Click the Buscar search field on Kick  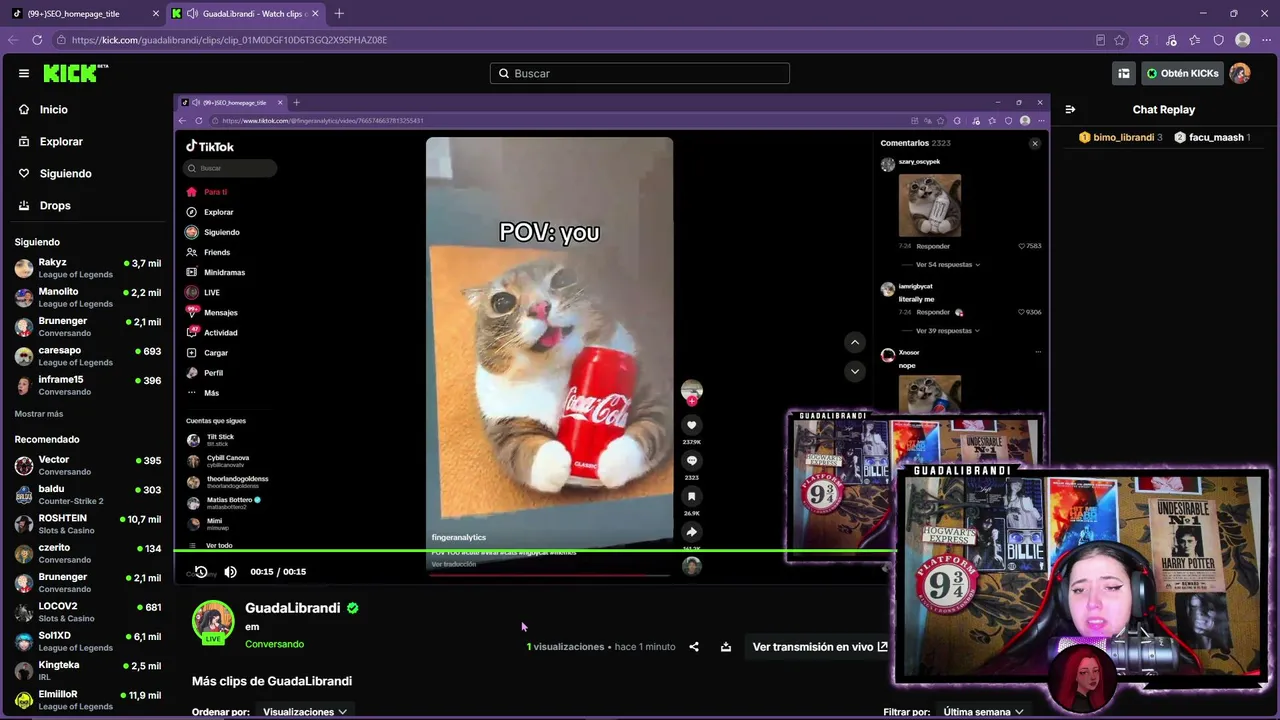640,73
